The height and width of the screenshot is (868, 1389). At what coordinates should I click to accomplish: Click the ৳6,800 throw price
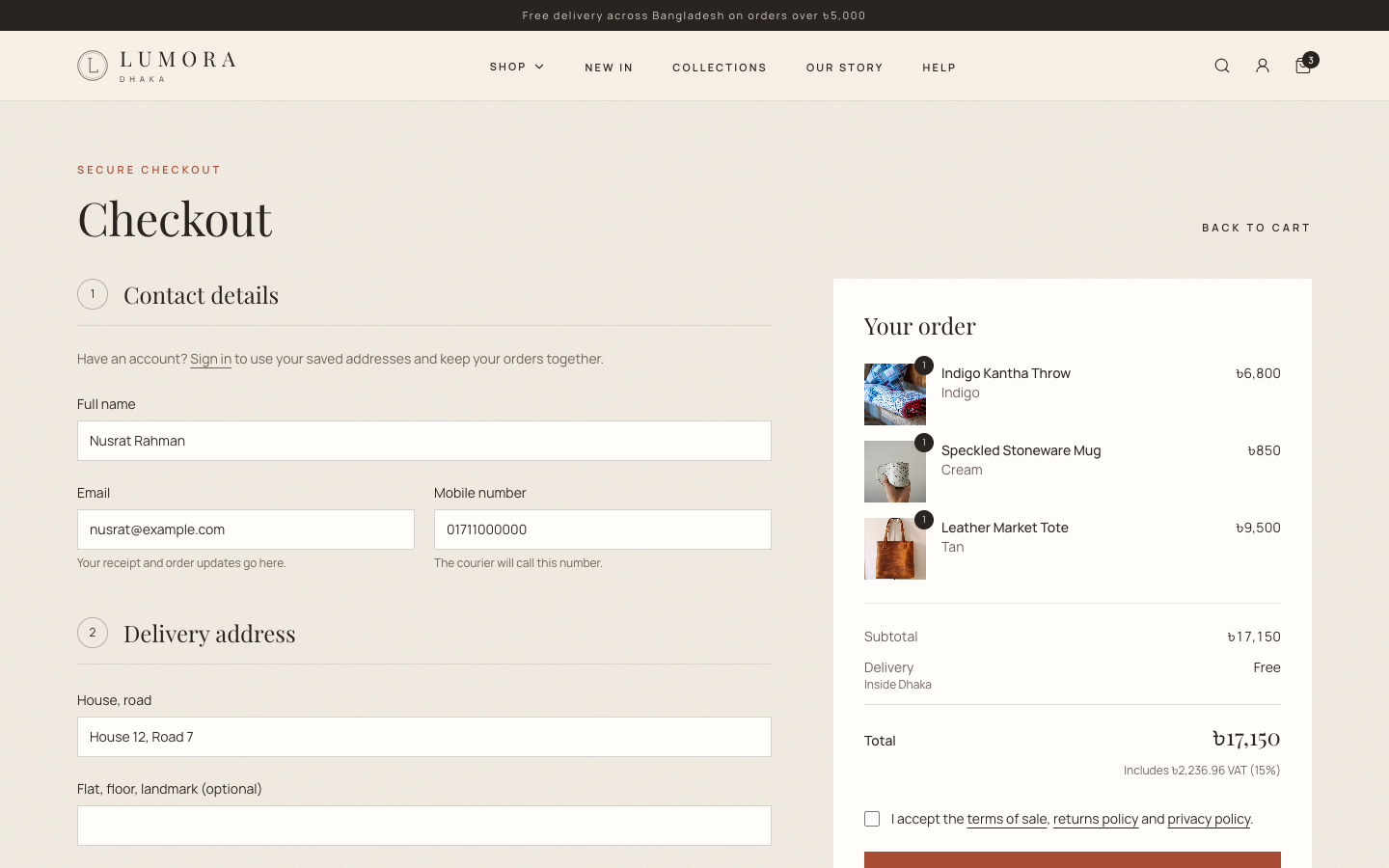click(x=1258, y=373)
